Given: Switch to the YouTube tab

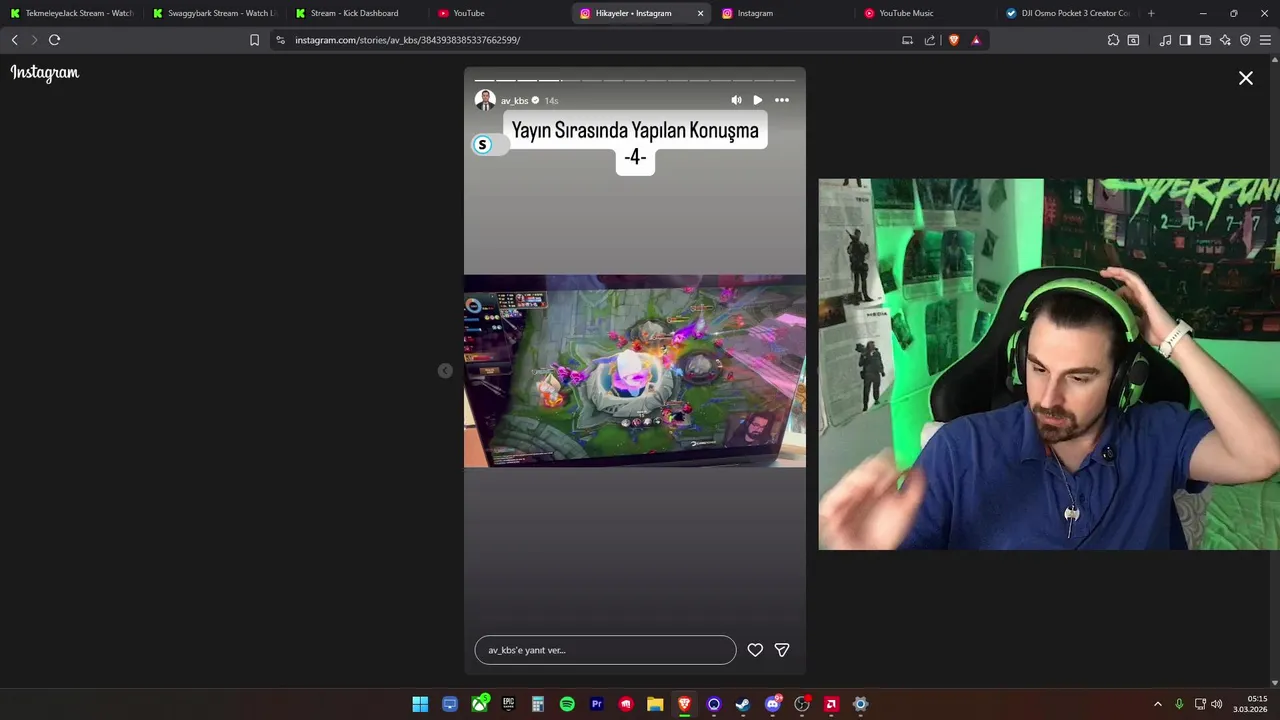Looking at the screenshot, I should coord(499,13).
